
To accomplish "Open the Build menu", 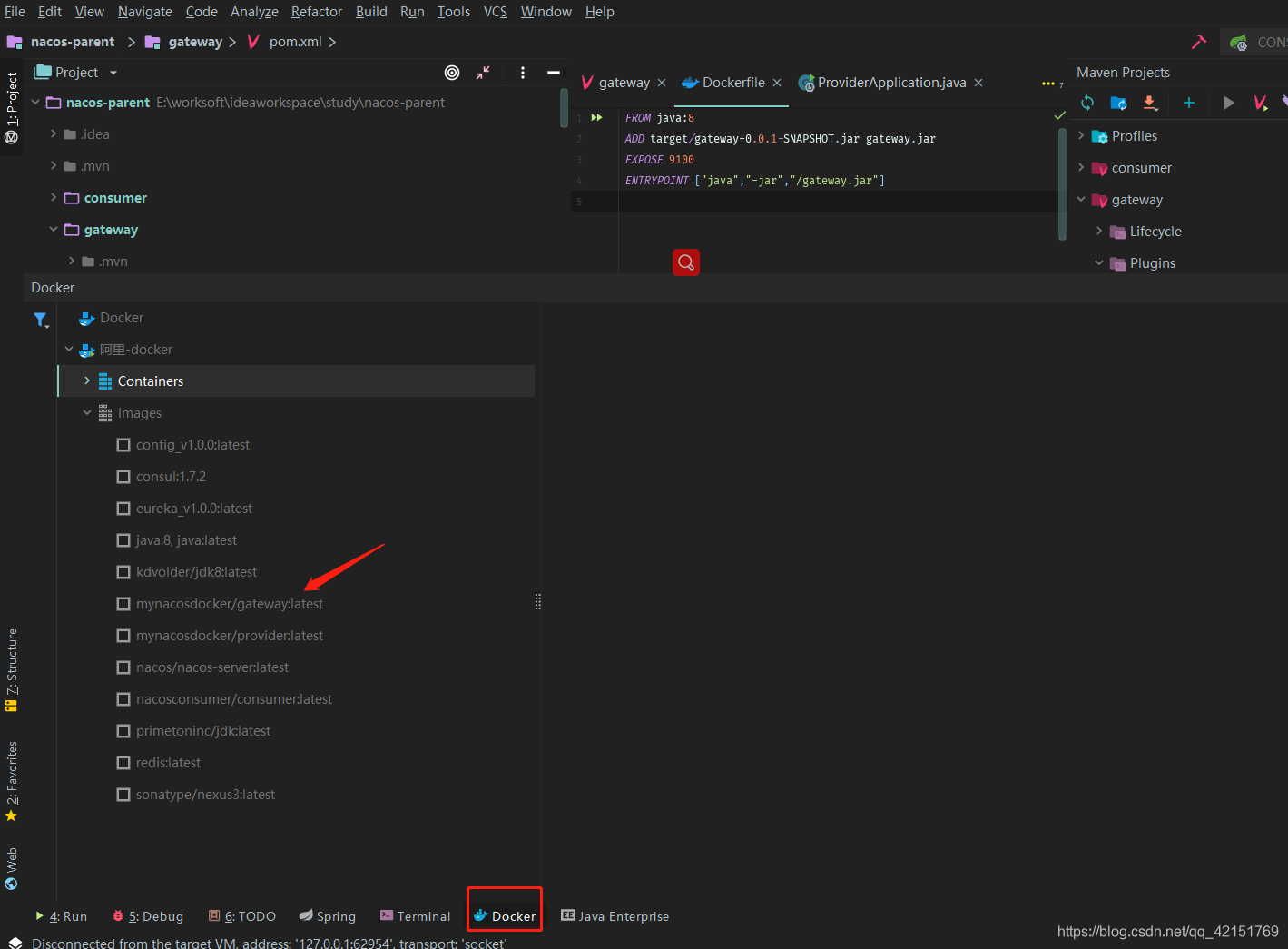I will (371, 12).
